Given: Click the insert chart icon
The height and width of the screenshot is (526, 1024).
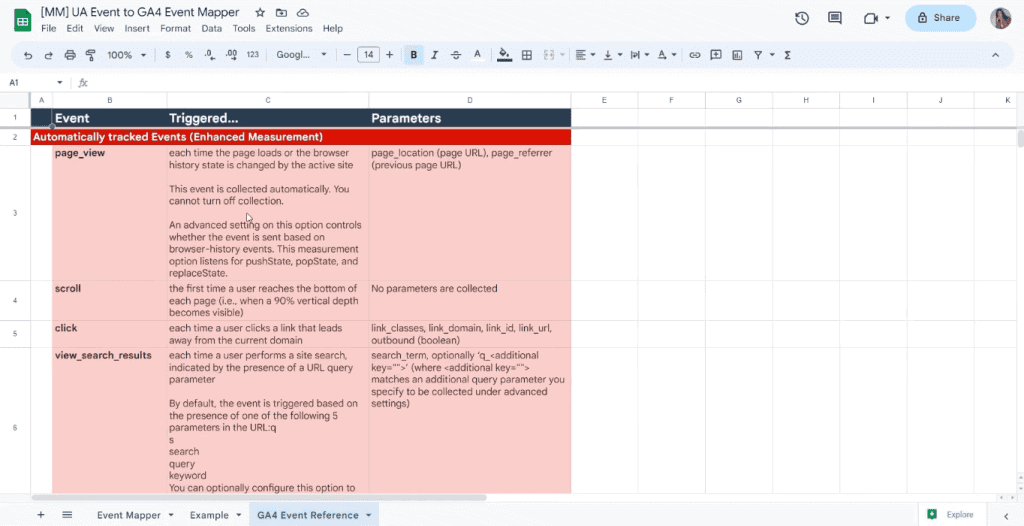Looking at the screenshot, I should pyautogui.click(x=737, y=55).
